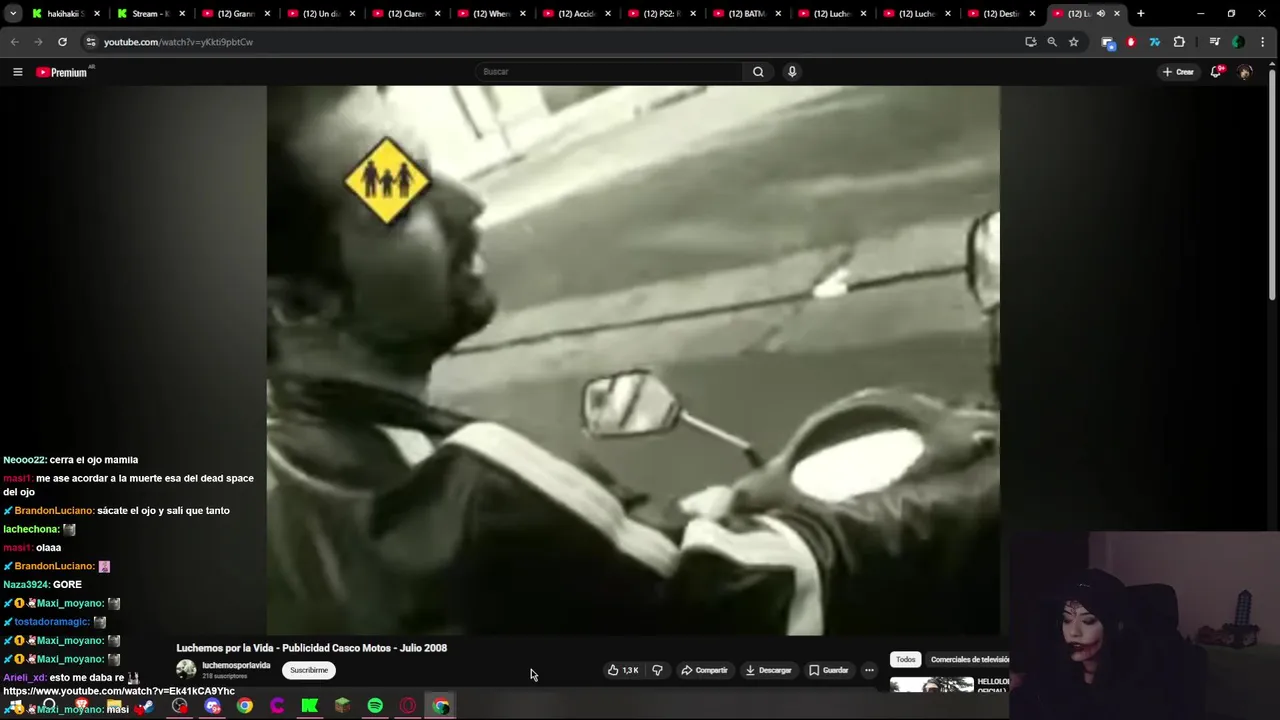Open the tab search dropdown arrow
1280x720 pixels.
(13, 14)
